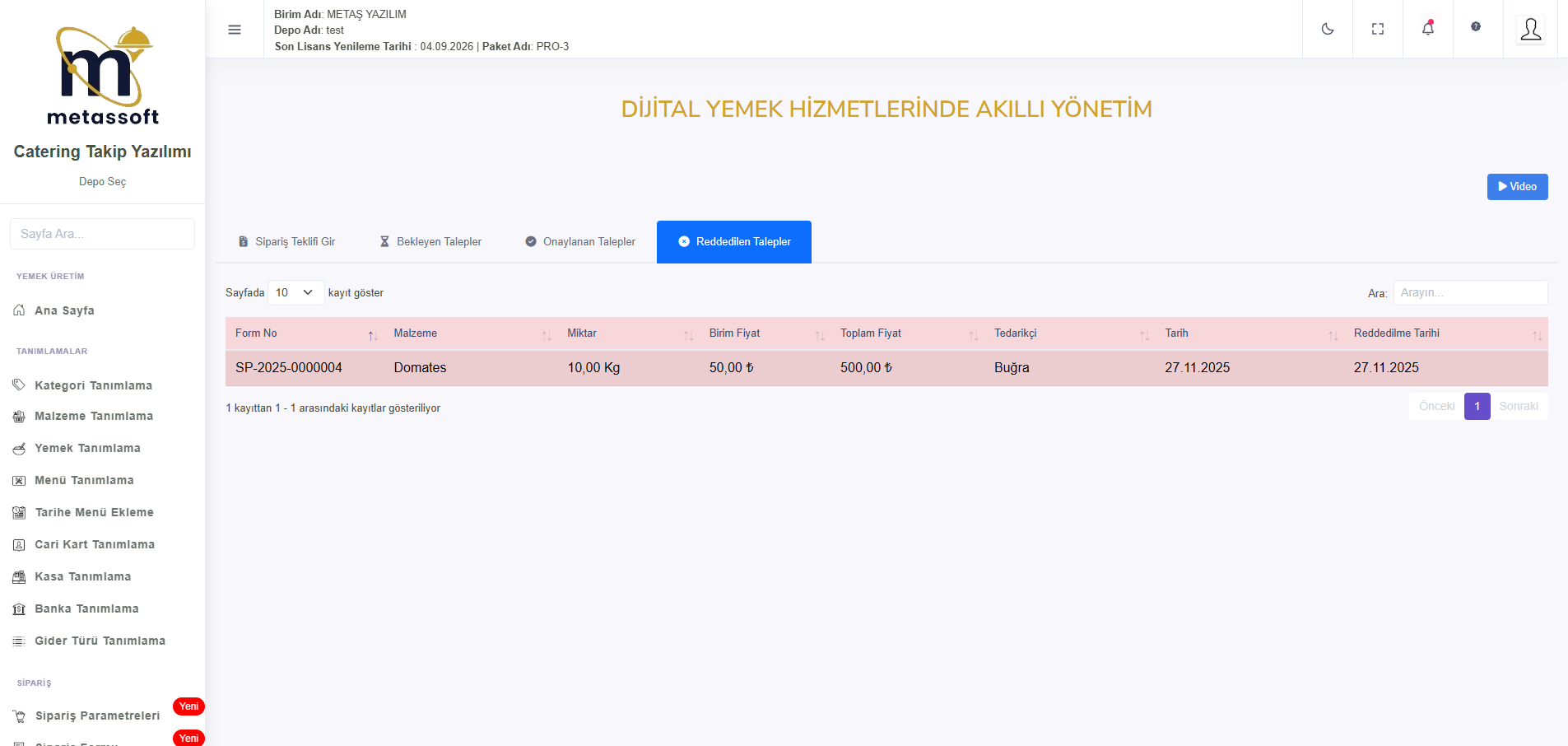Play the Video tutorial button
This screenshot has height=746, width=1568.
tap(1517, 187)
